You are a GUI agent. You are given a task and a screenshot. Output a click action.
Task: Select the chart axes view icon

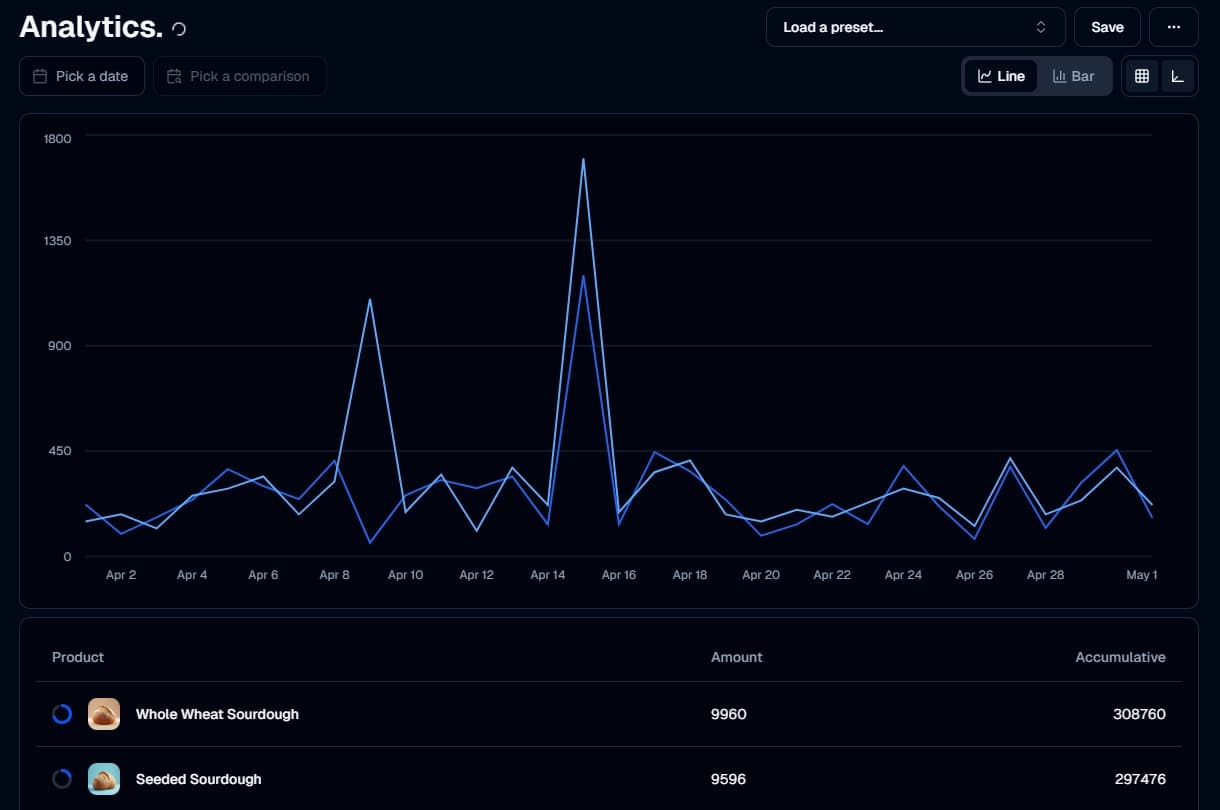point(1177,76)
